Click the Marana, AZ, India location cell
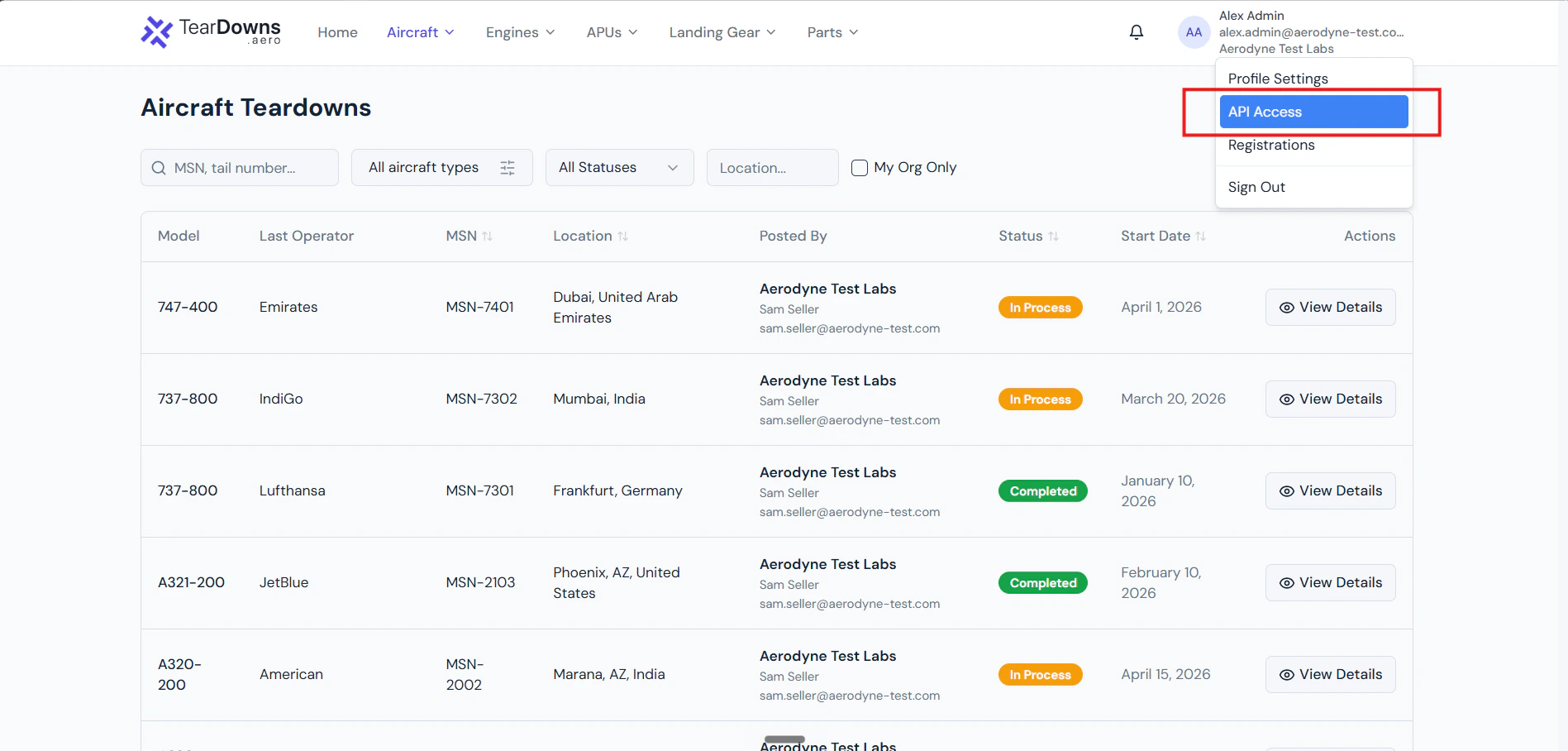Screen dimensions: 1568x751 click(x=609, y=674)
